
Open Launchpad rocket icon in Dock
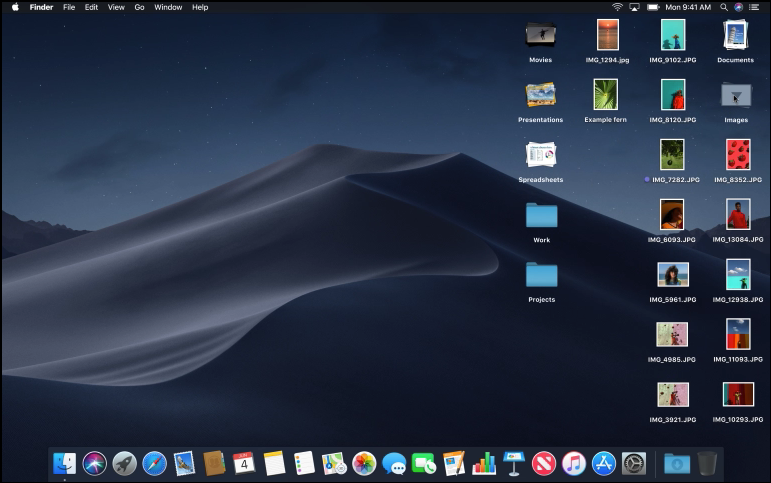pos(124,463)
